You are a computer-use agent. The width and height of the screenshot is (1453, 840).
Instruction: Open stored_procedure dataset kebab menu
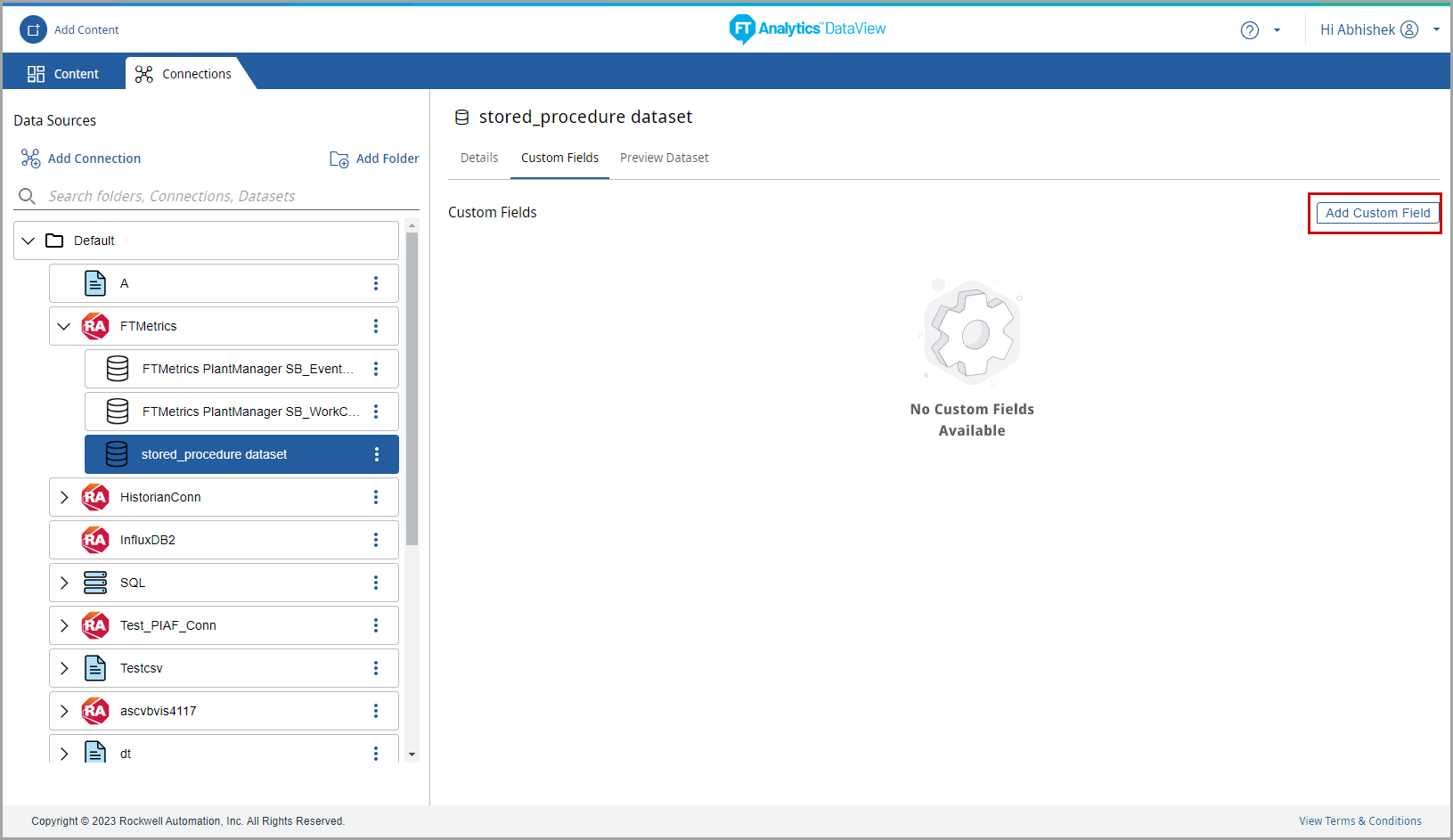point(376,454)
